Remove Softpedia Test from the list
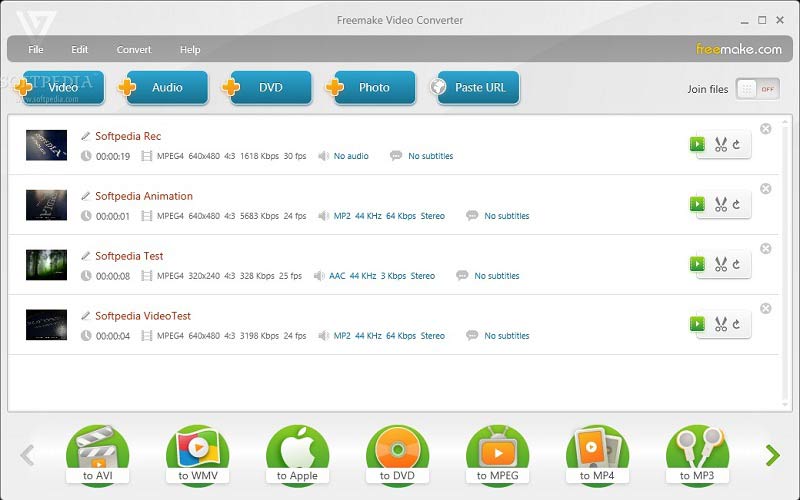Screen dimensions: 800x500 click(x=766, y=249)
